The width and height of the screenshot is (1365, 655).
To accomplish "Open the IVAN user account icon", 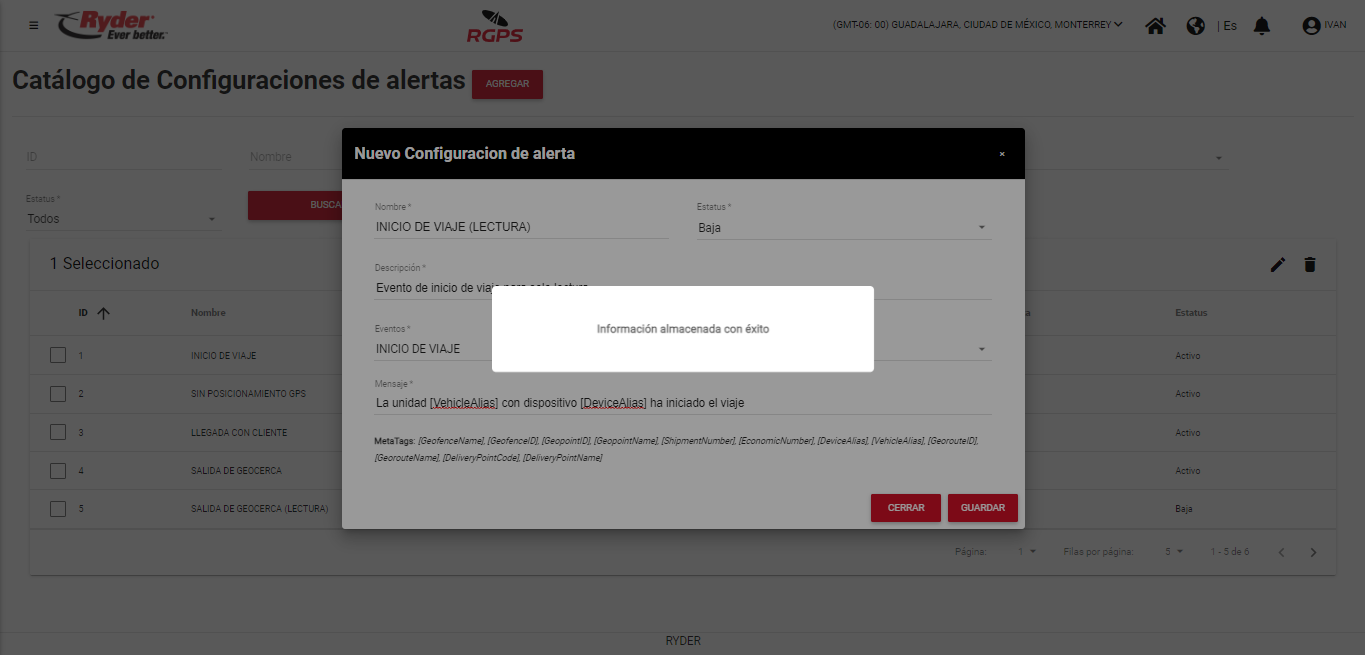I will [1311, 26].
